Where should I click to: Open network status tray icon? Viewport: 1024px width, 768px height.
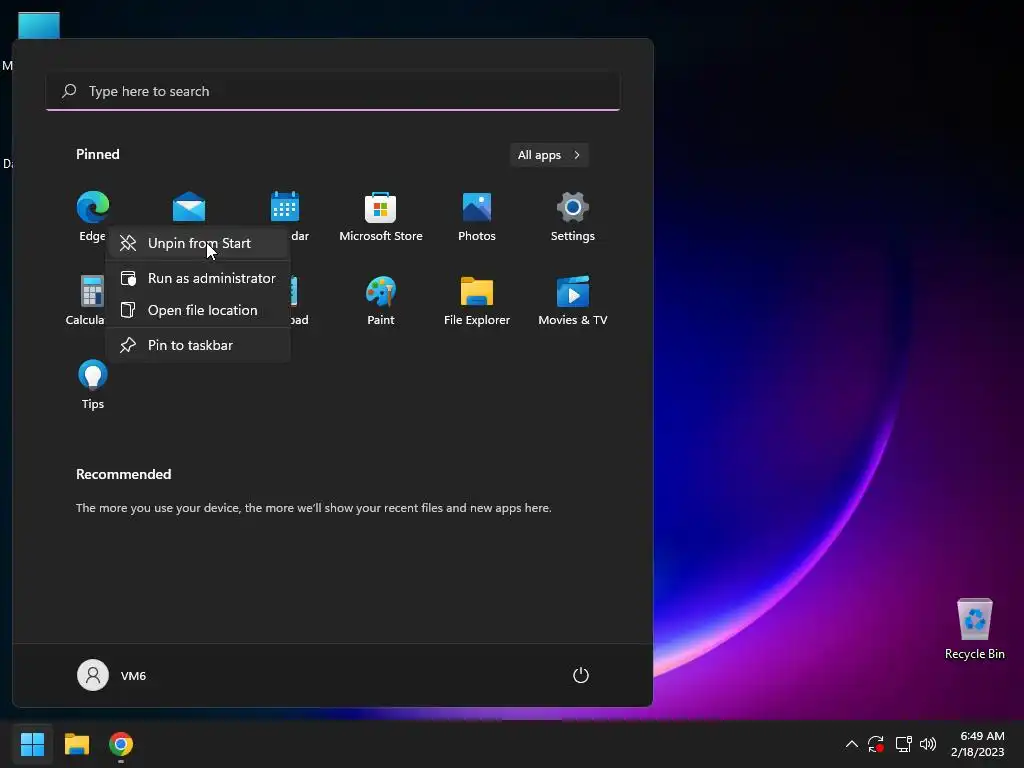tap(903, 744)
